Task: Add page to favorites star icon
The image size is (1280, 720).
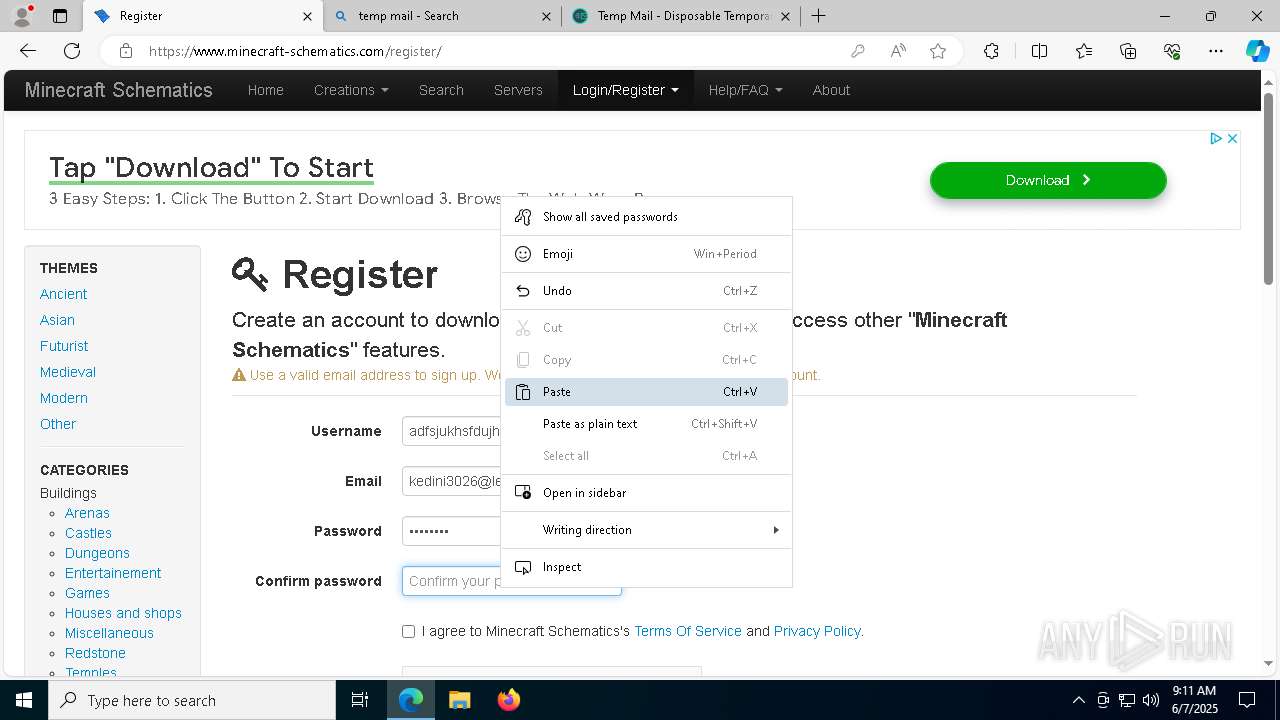Action: [x=938, y=51]
